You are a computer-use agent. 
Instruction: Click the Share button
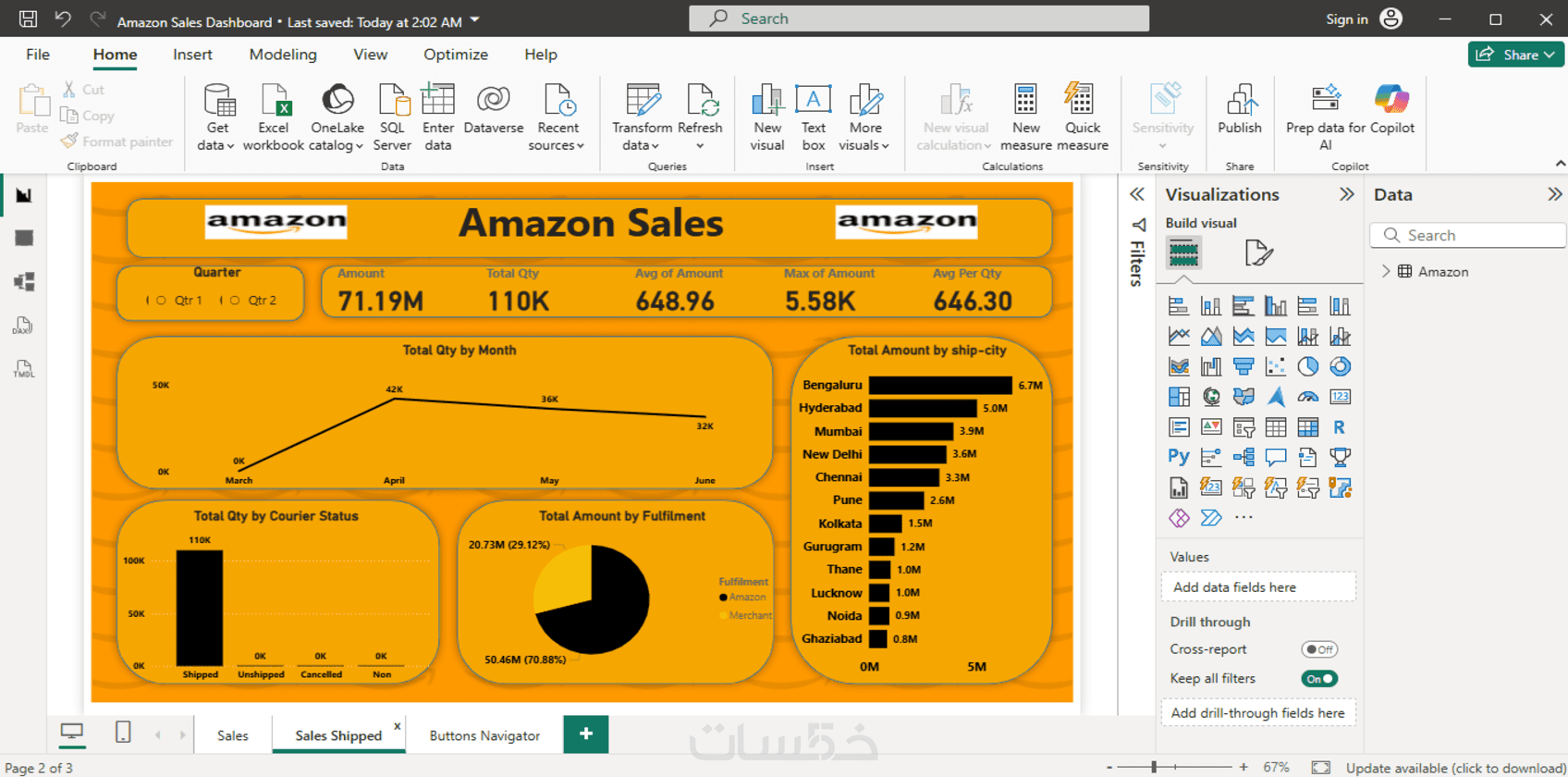[1515, 55]
